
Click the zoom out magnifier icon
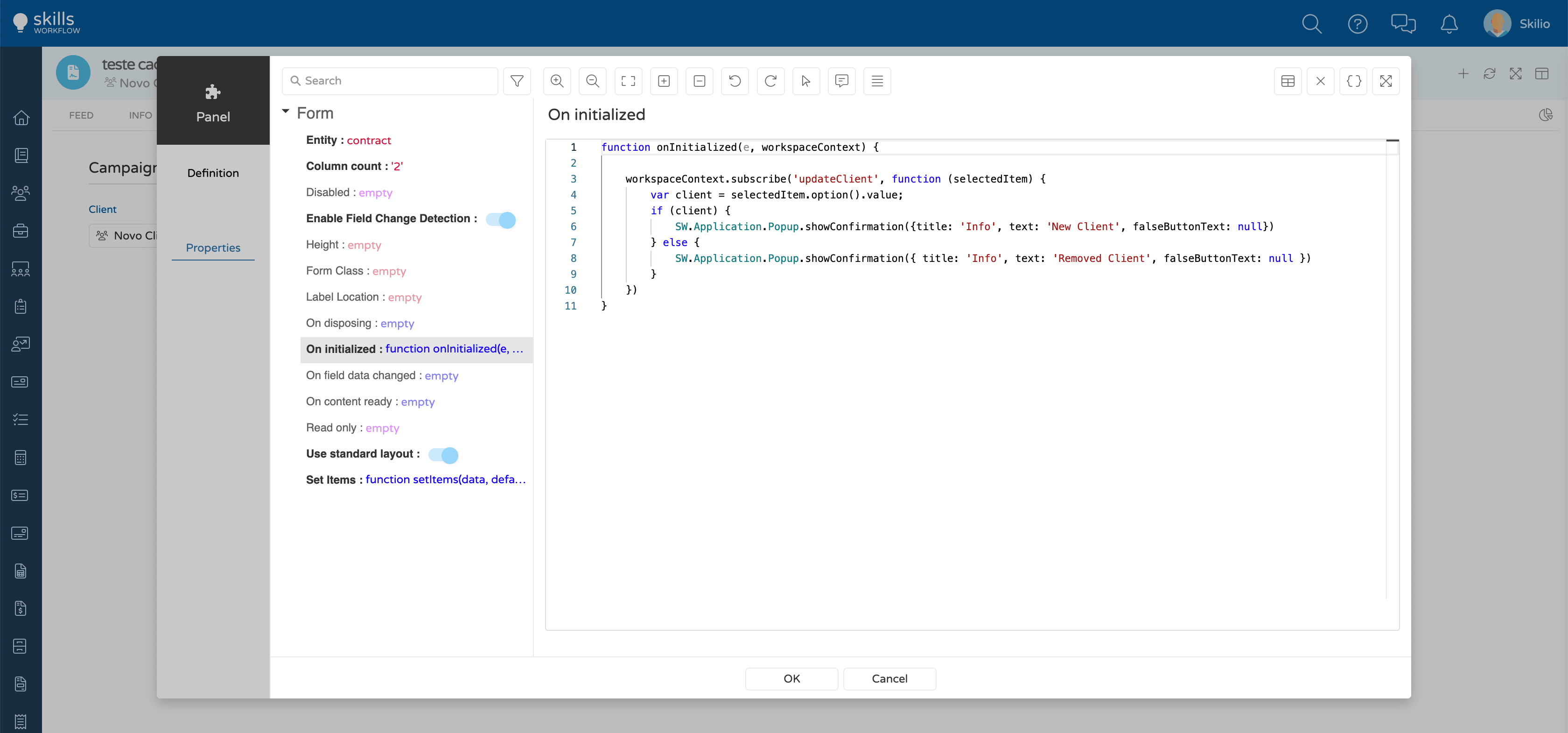tap(592, 81)
